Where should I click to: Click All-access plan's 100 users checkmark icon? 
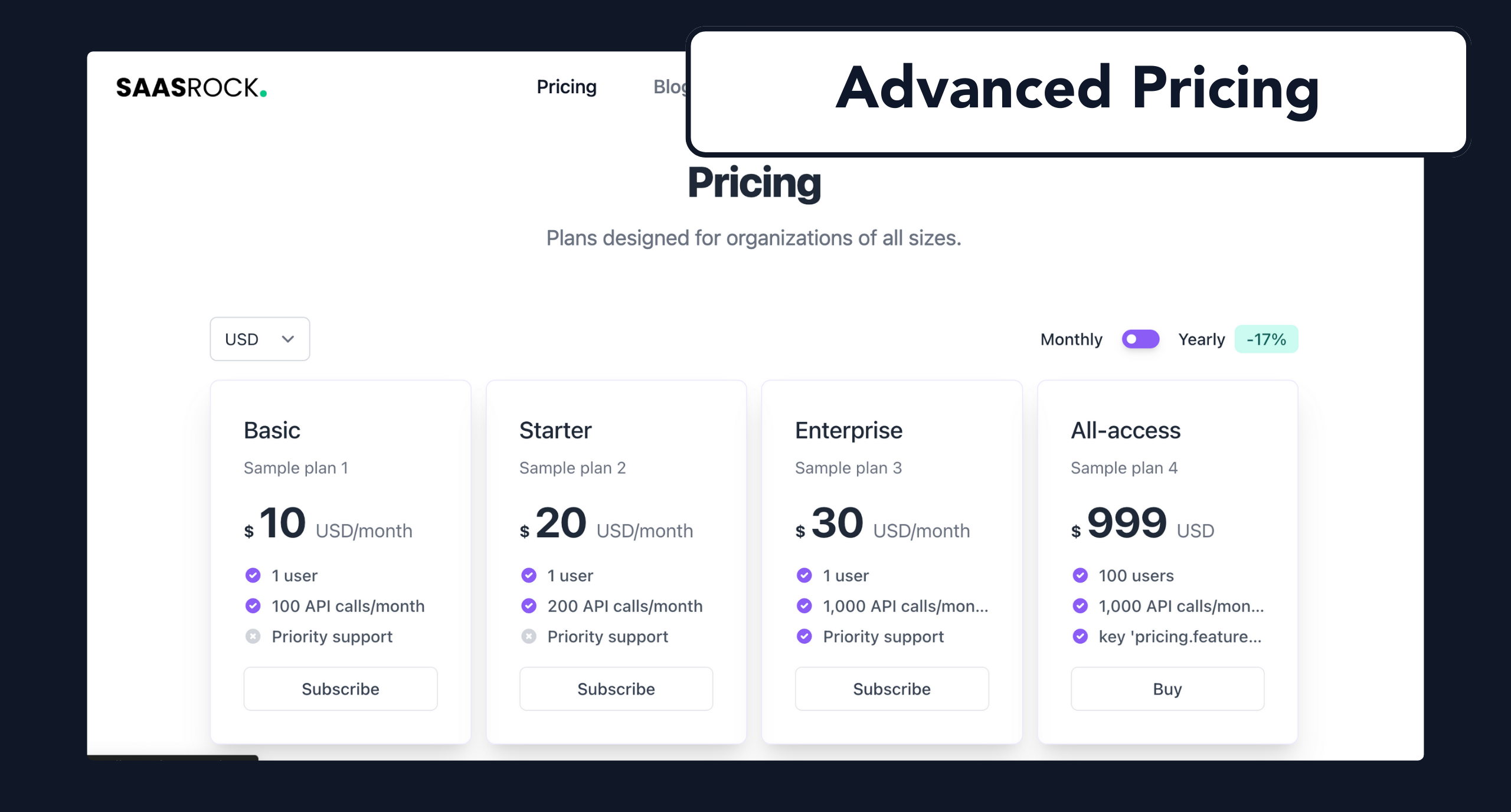(x=1080, y=575)
